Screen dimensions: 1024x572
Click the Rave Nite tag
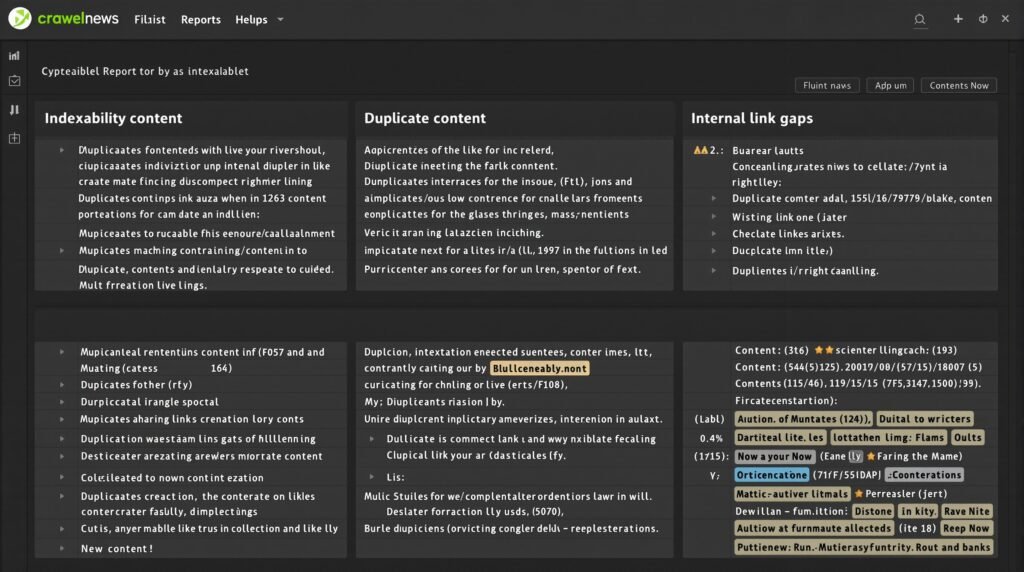tap(967, 511)
